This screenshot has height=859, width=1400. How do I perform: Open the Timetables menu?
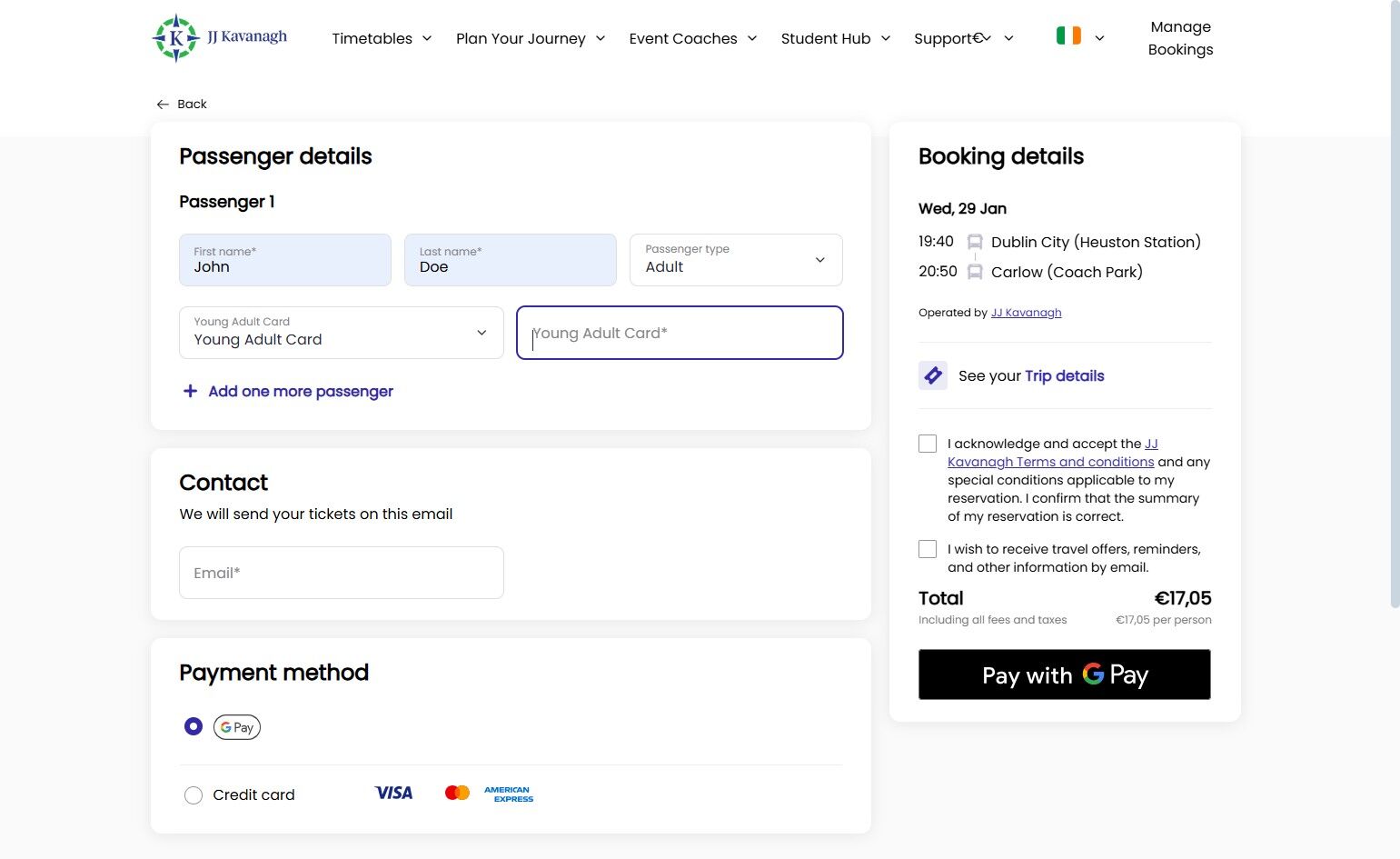(382, 38)
